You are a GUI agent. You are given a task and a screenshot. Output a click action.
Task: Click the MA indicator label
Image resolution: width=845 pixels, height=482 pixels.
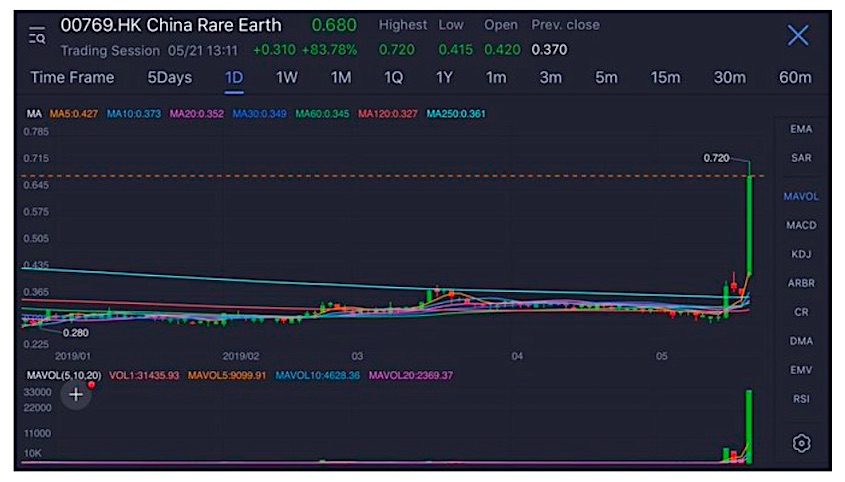coord(34,114)
